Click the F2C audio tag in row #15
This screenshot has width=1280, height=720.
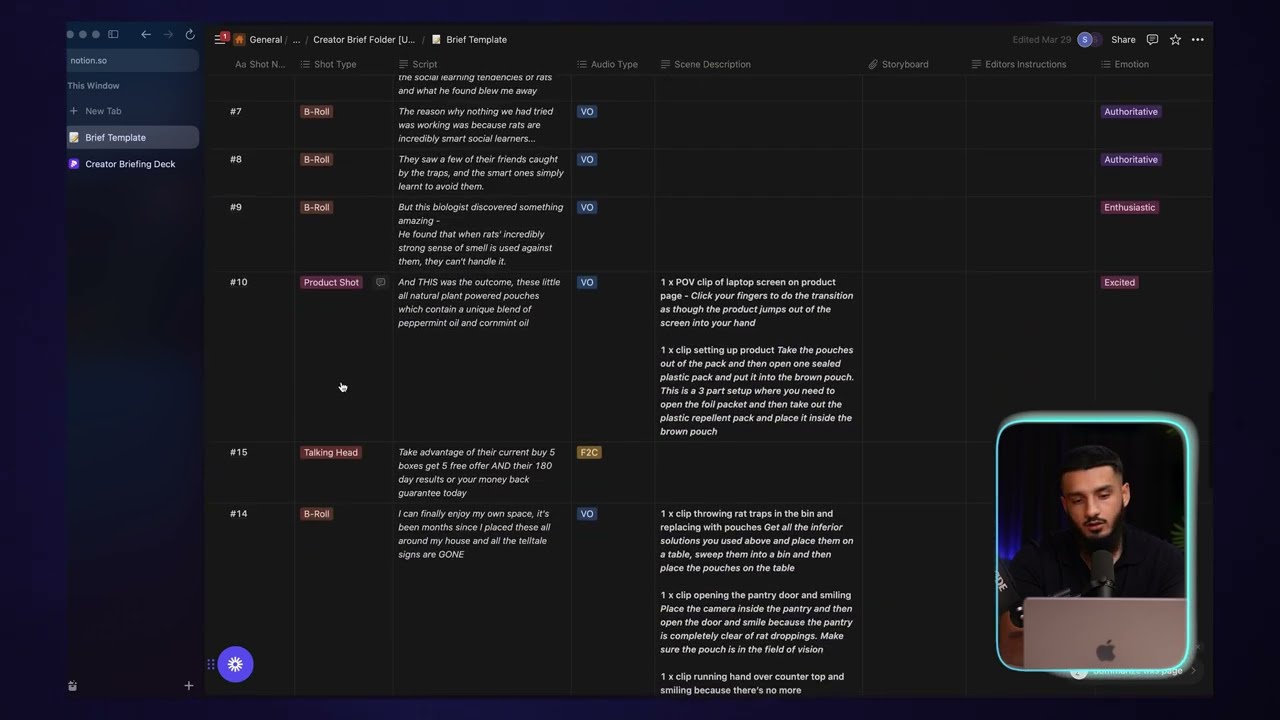tap(589, 453)
